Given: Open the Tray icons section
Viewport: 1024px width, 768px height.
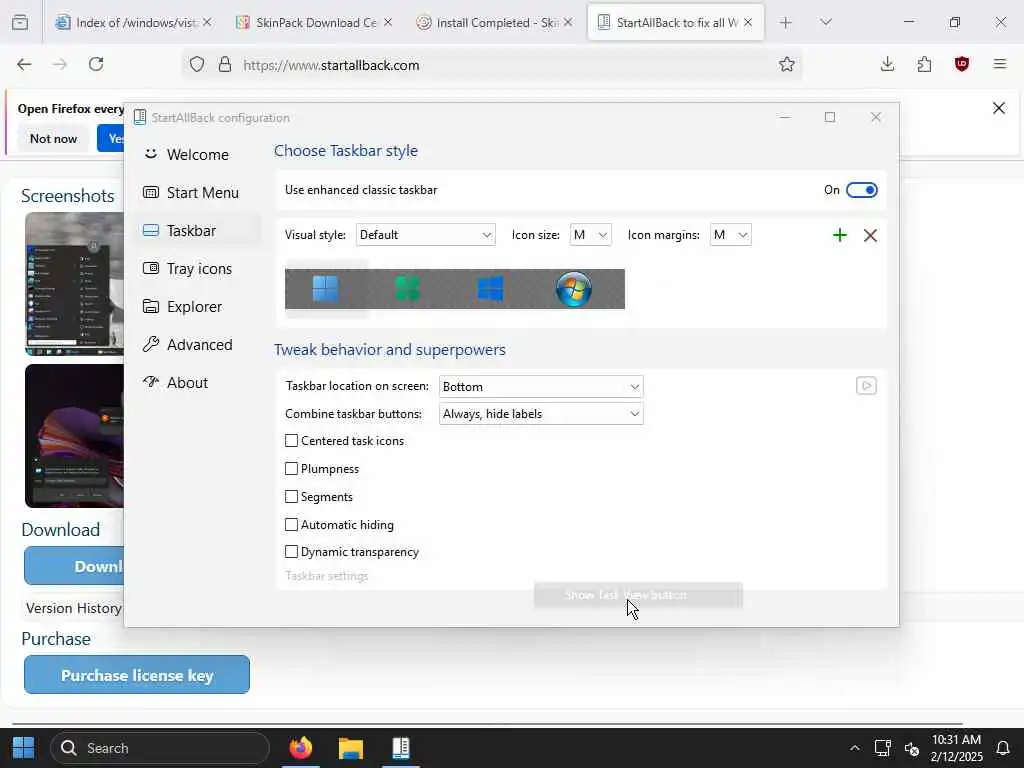Looking at the screenshot, I should point(196,268).
